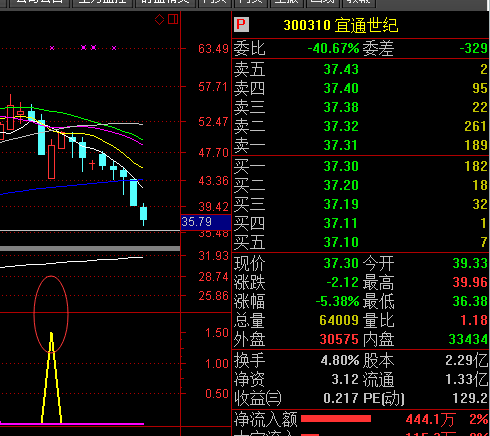Click the 外盘 value 30575
This screenshot has height=436, width=490.
click(x=339, y=339)
